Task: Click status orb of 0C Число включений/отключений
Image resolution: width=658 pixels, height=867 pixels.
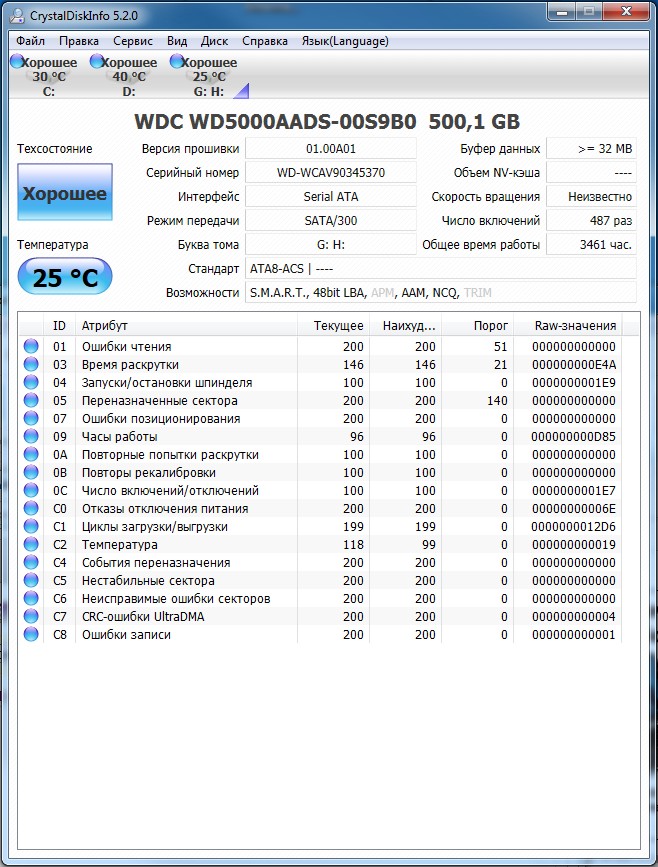Action: (x=31, y=490)
